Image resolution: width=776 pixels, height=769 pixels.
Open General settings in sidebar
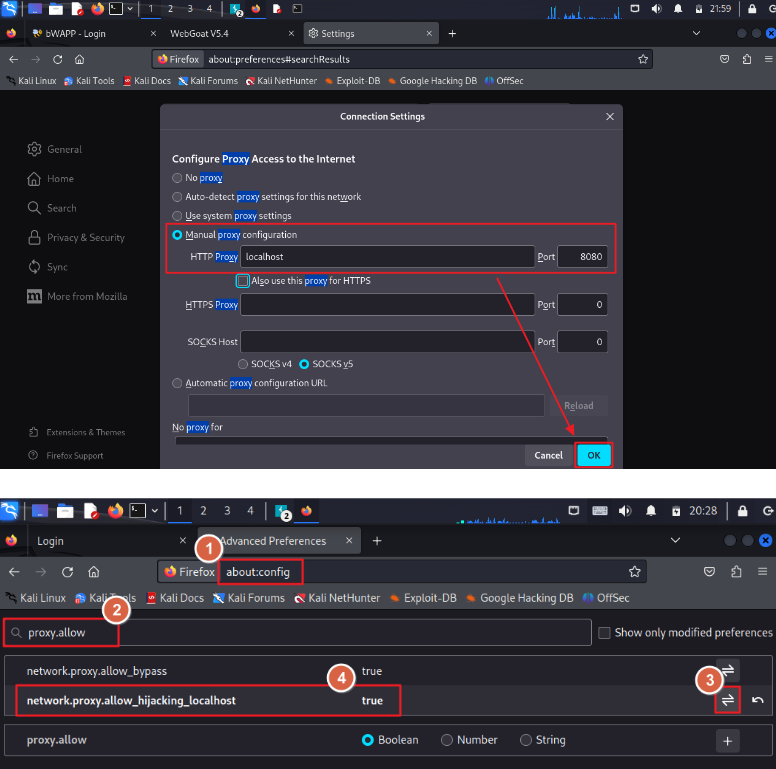[x=55, y=149]
